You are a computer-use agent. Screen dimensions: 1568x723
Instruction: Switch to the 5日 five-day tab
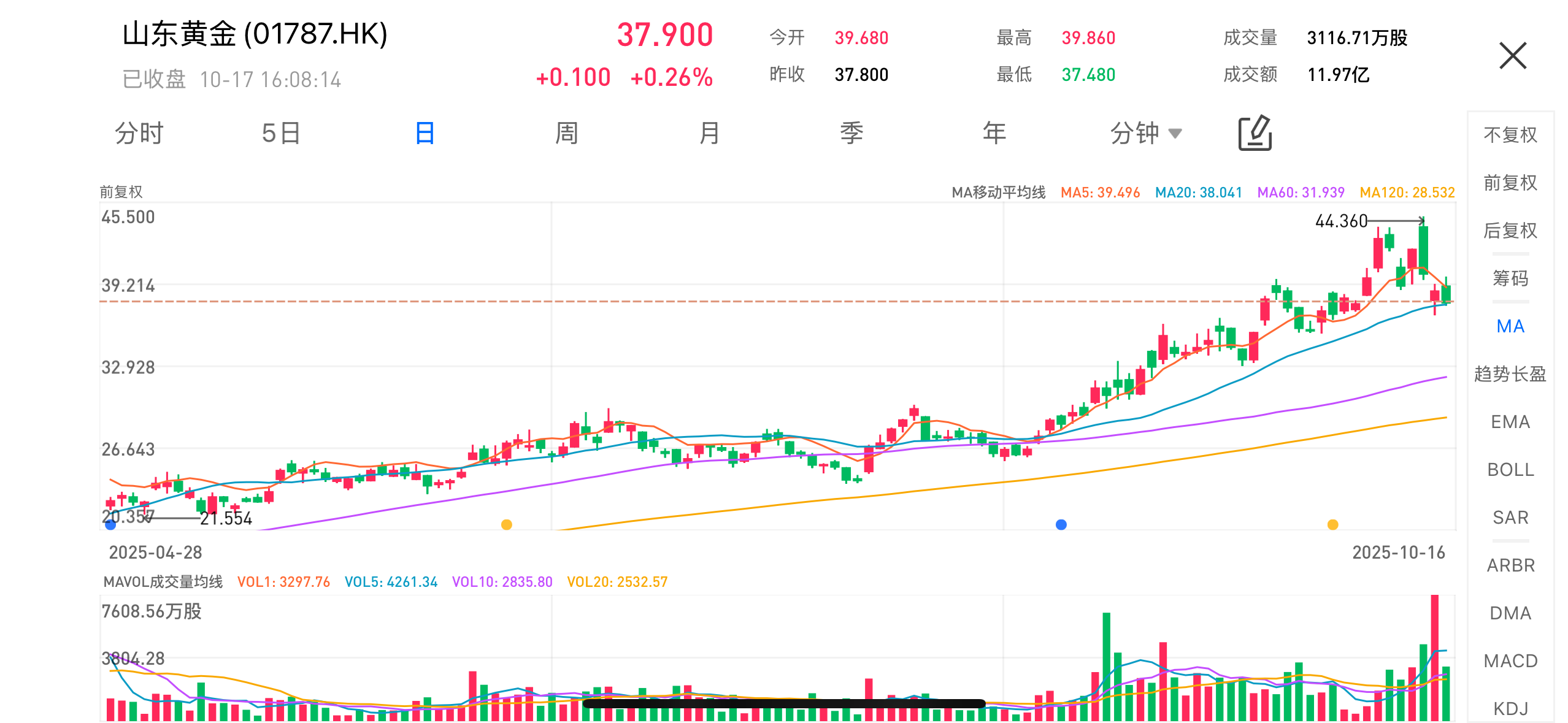coord(281,133)
